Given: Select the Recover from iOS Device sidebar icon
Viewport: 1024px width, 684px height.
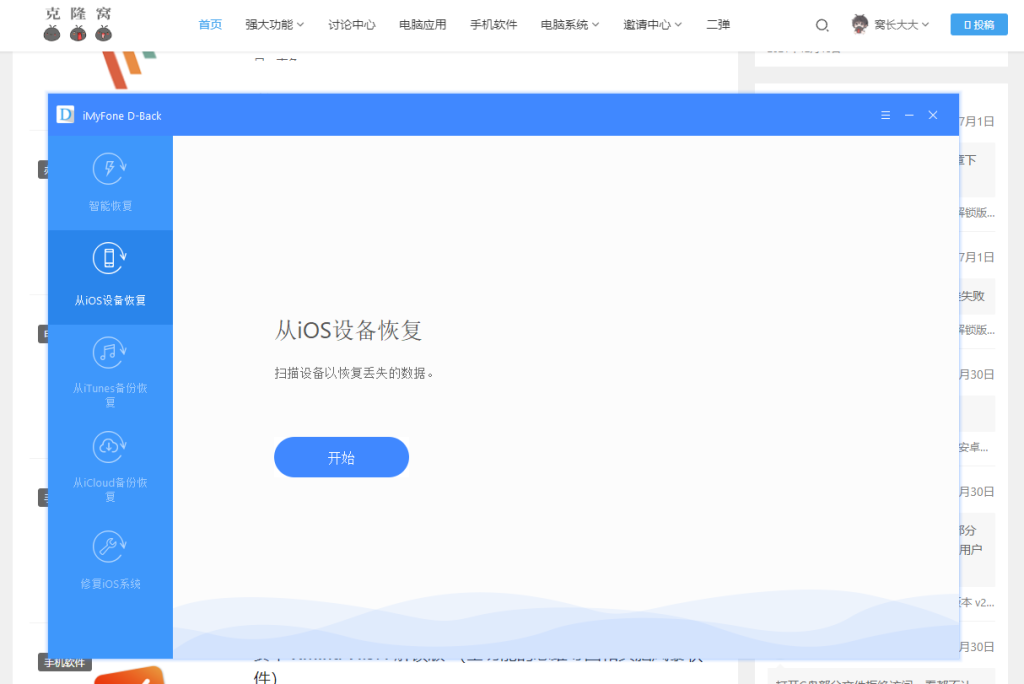Looking at the screenshot, I should [x=109, y=258].
